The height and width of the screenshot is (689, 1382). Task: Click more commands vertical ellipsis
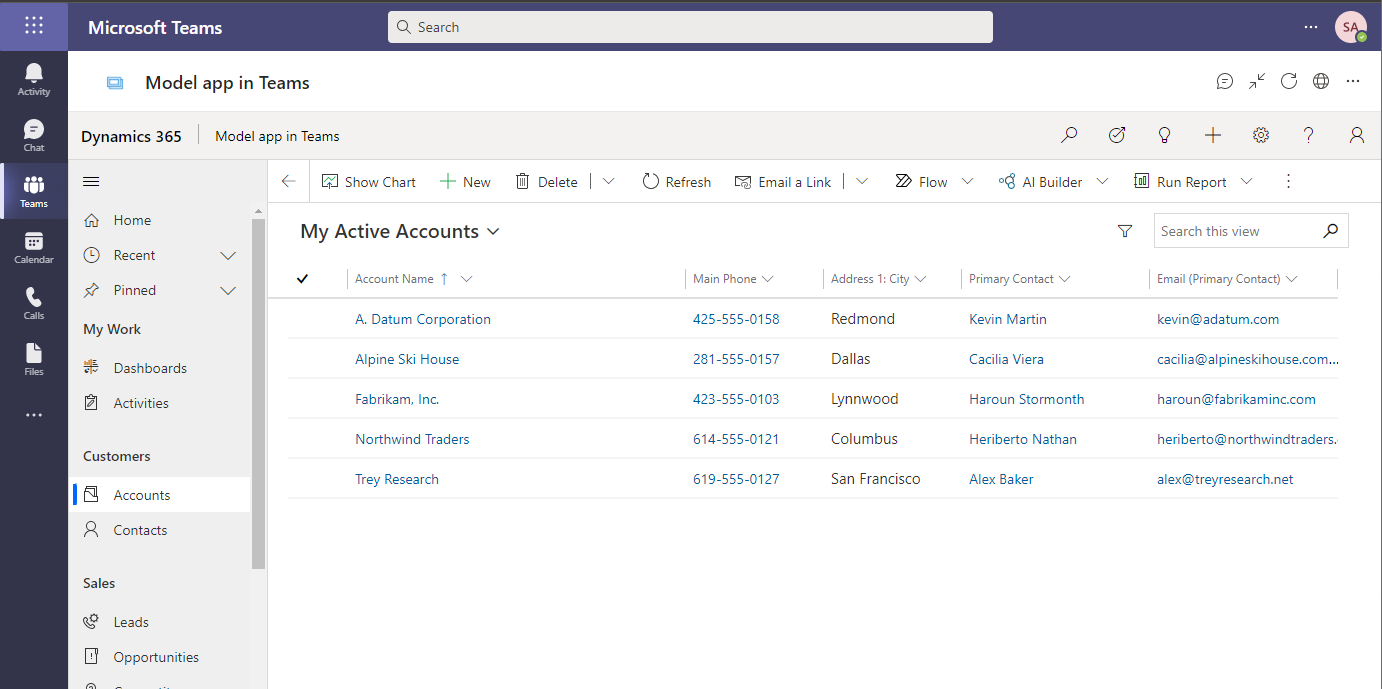(1288, 181)
